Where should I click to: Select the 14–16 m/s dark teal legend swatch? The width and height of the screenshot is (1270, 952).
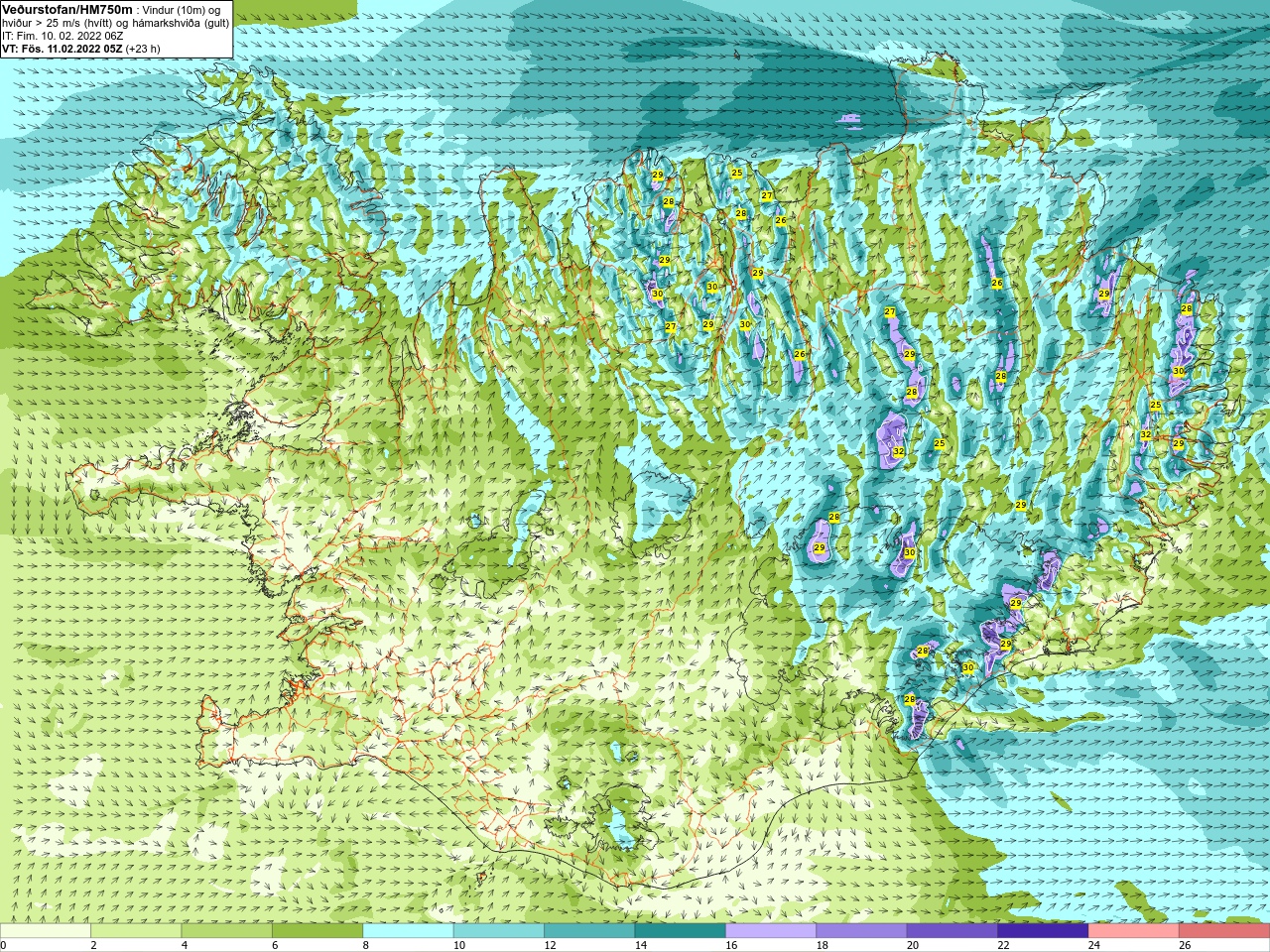pyautogui.click(x=680, y=931)
